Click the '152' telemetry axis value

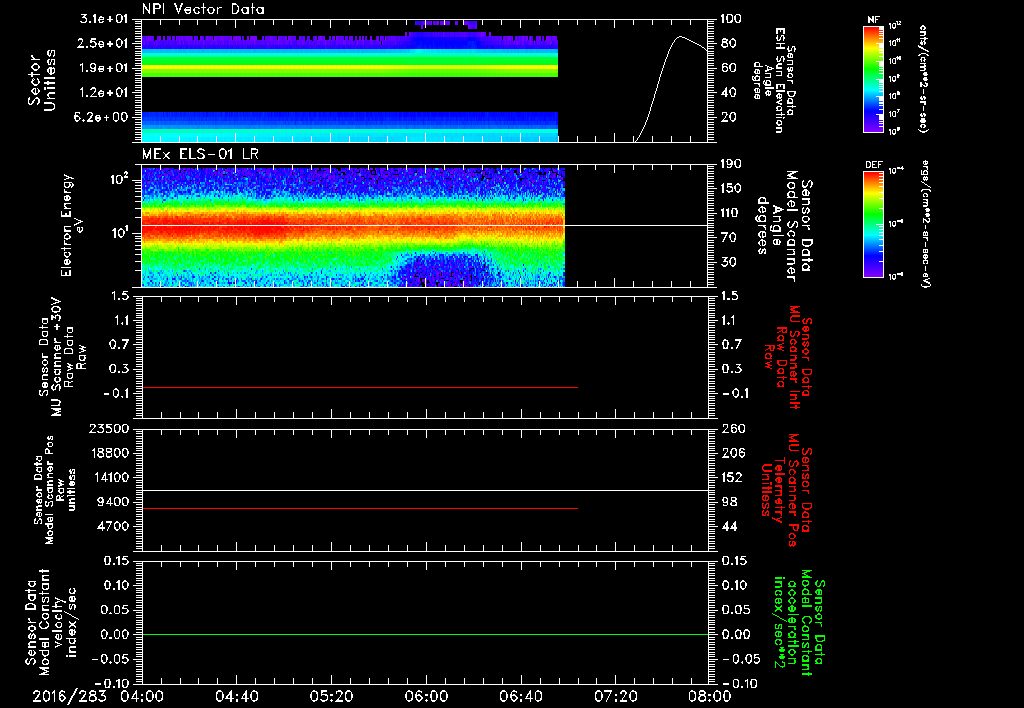point(733,477)
